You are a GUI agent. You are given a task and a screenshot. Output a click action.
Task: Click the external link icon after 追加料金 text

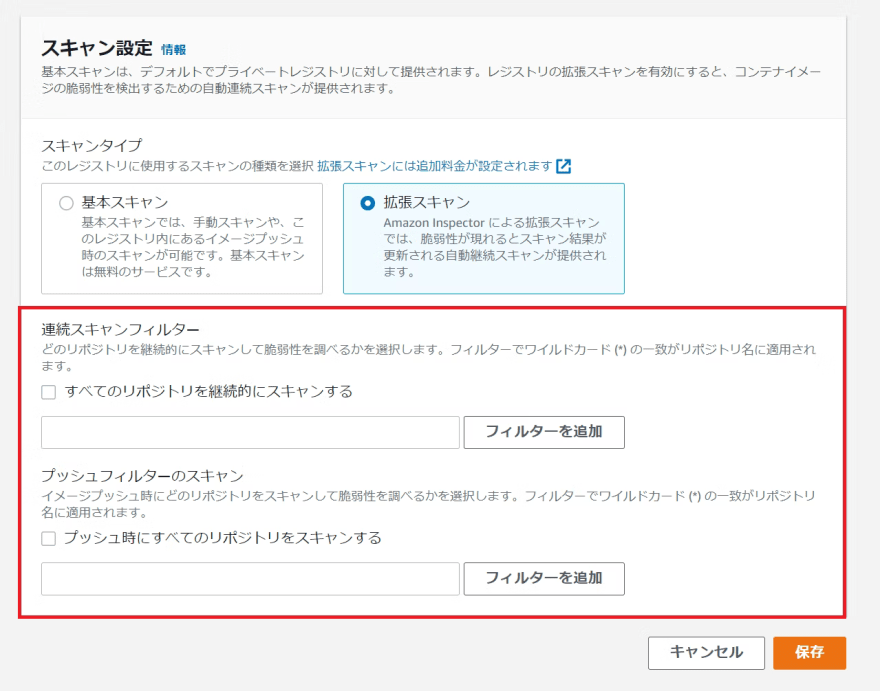[x=563, y=166]
